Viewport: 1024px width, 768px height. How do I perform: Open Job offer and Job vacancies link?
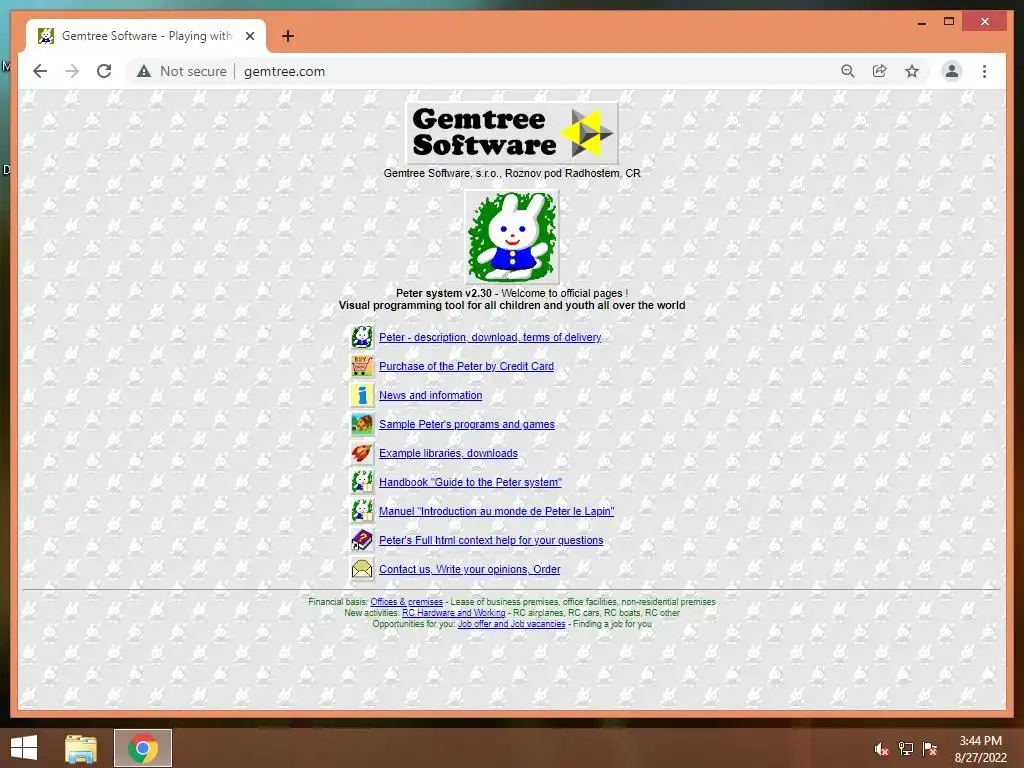tap(511, 624)
